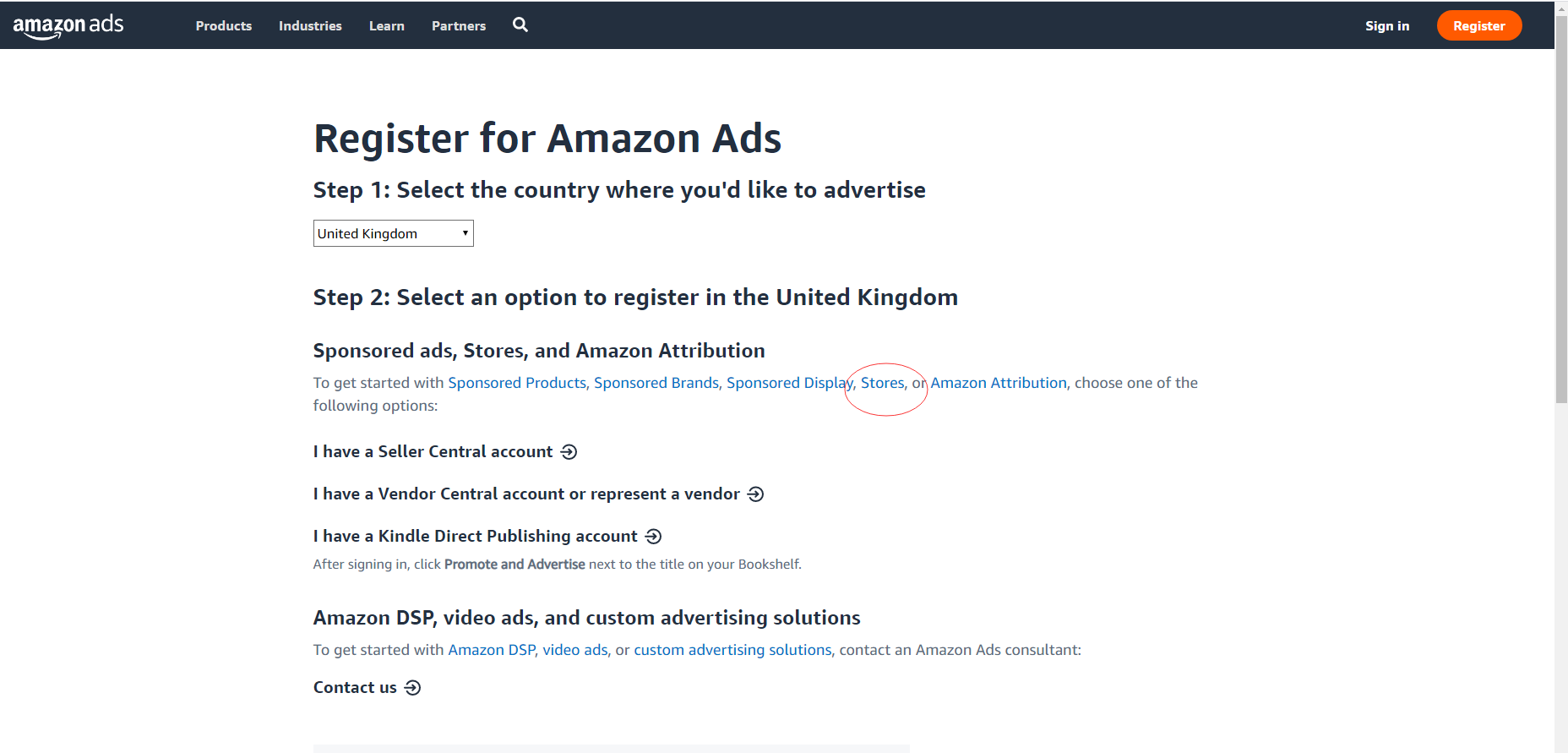Open the Products menu
1568x753 pixels.
(224, 26)
